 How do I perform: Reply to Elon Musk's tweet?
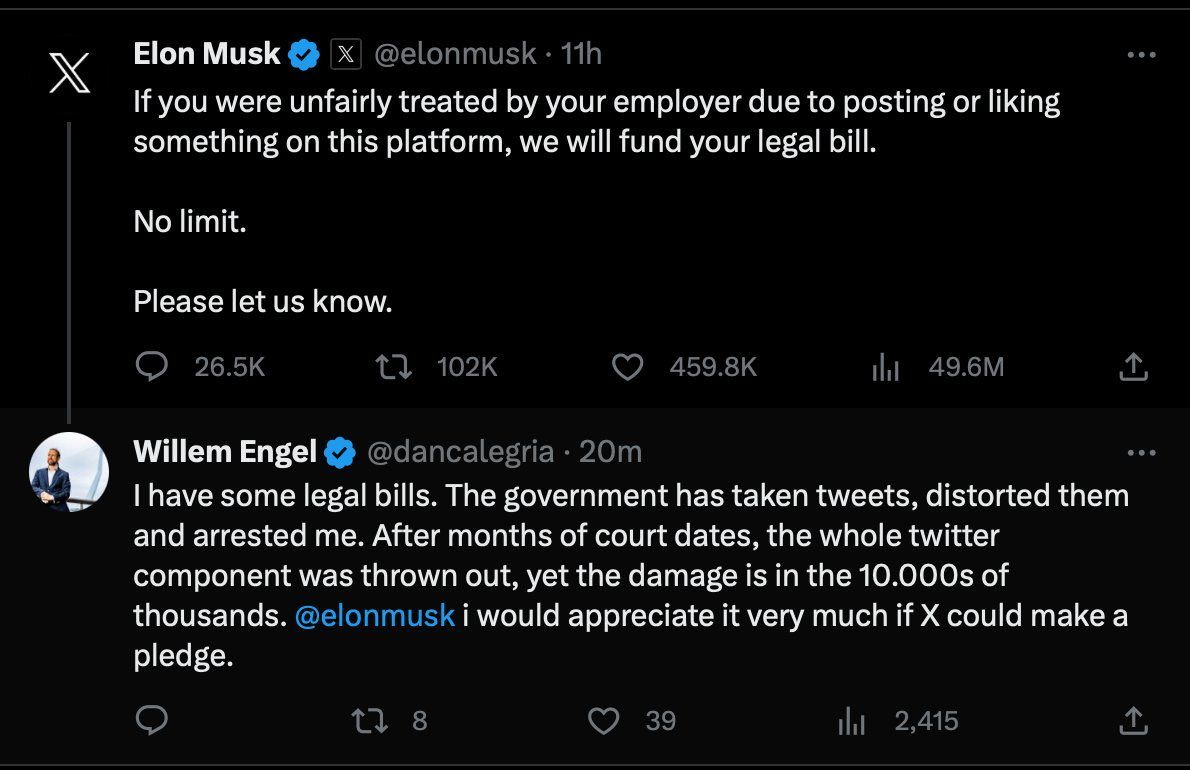pyautogui.click(x=151, y=367)
